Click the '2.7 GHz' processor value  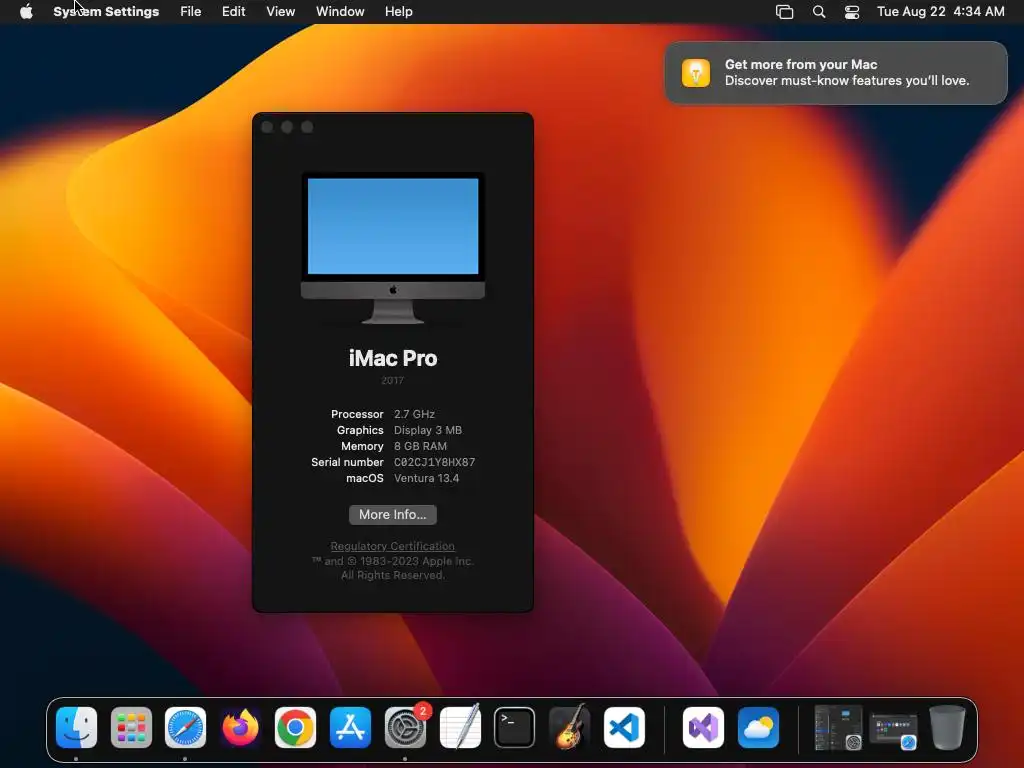(x=414, y=414)
